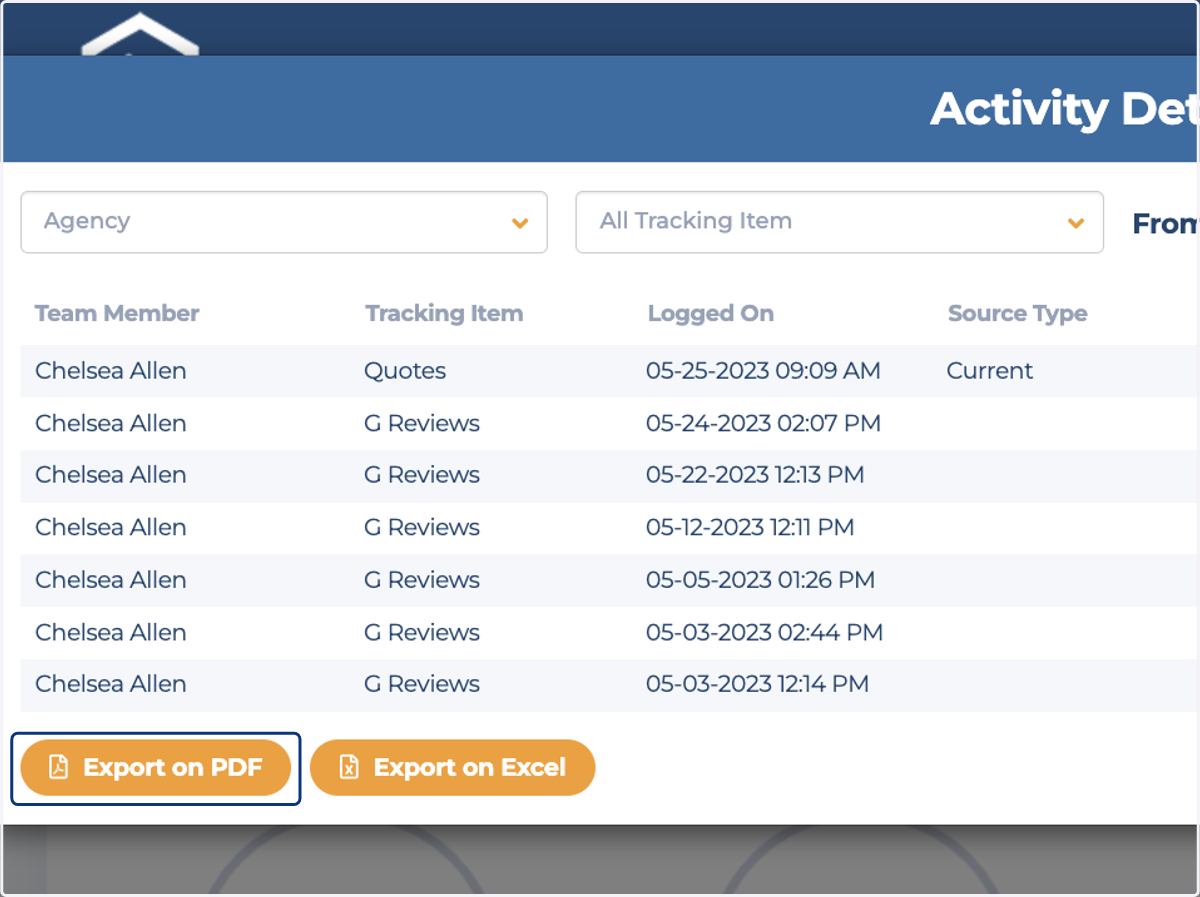Click the PDF file icon in Export on PDF
1200x897 pixels.
(59, 767)
